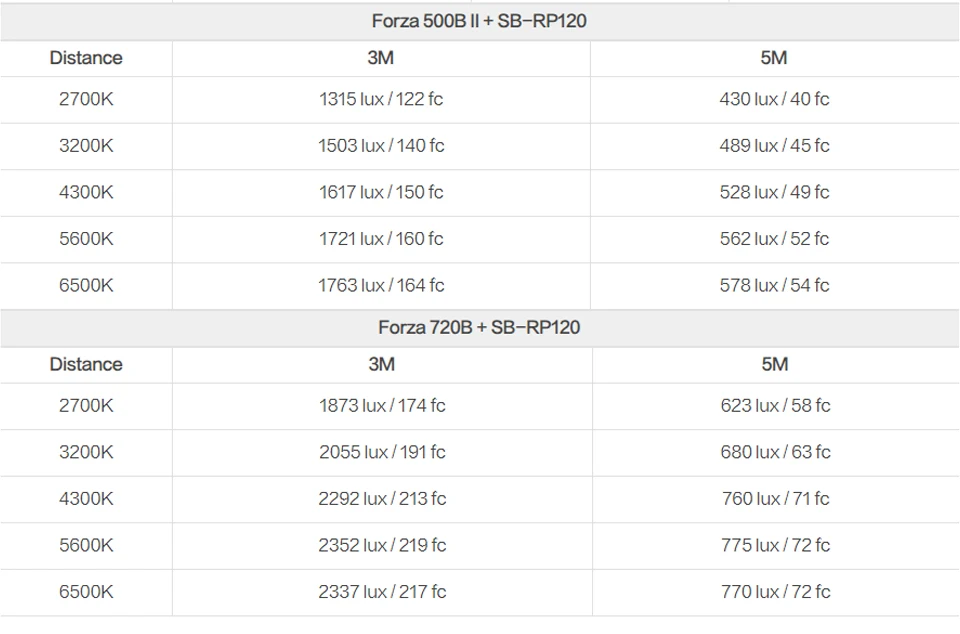Select '3M' column header in Forza 500B II table
This screenshot has width=960, height=634.
pyautogui.click(x=381, y=58)
